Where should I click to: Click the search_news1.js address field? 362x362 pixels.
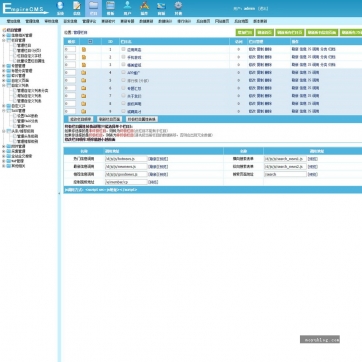pyautogui.click(x=285, y=159)
